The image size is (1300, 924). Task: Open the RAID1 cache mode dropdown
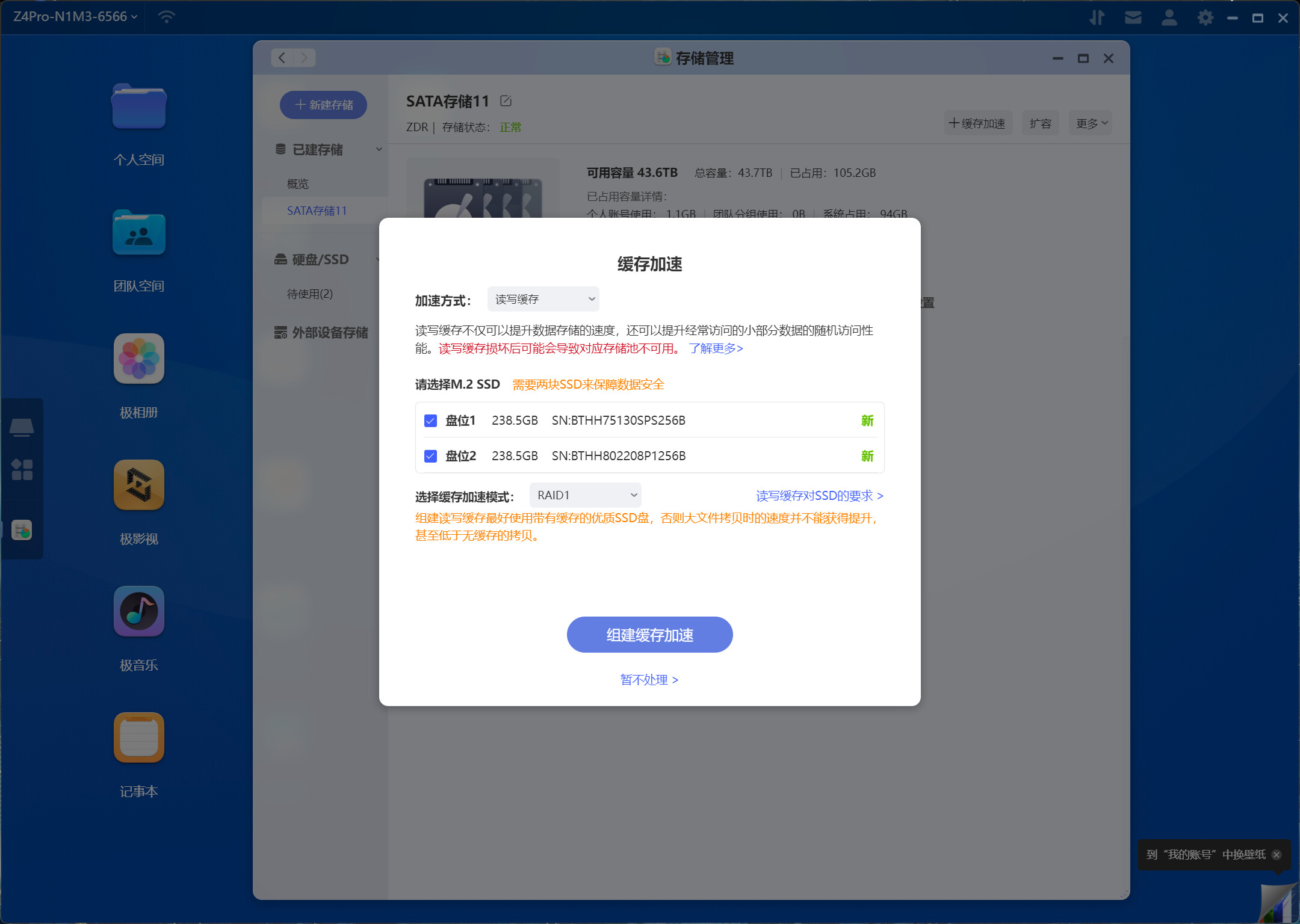click(585, 495)
